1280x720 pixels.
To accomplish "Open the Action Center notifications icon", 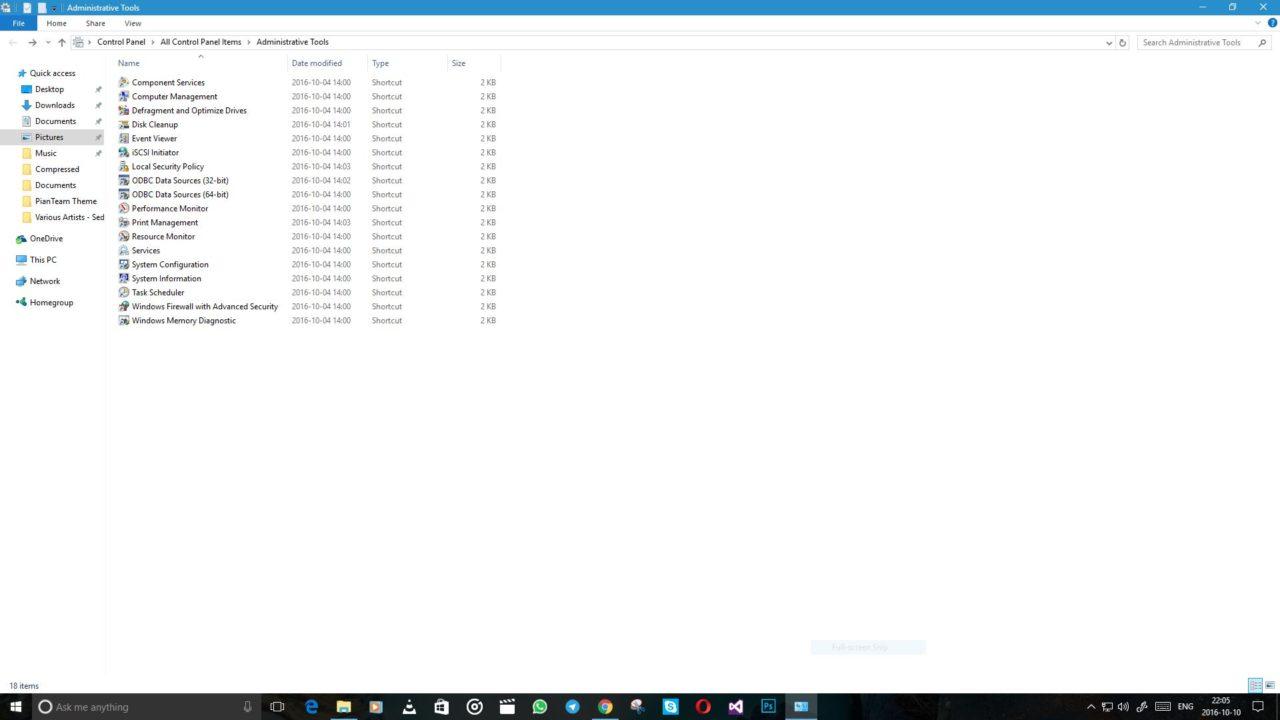I will (x=1258, y=706).
